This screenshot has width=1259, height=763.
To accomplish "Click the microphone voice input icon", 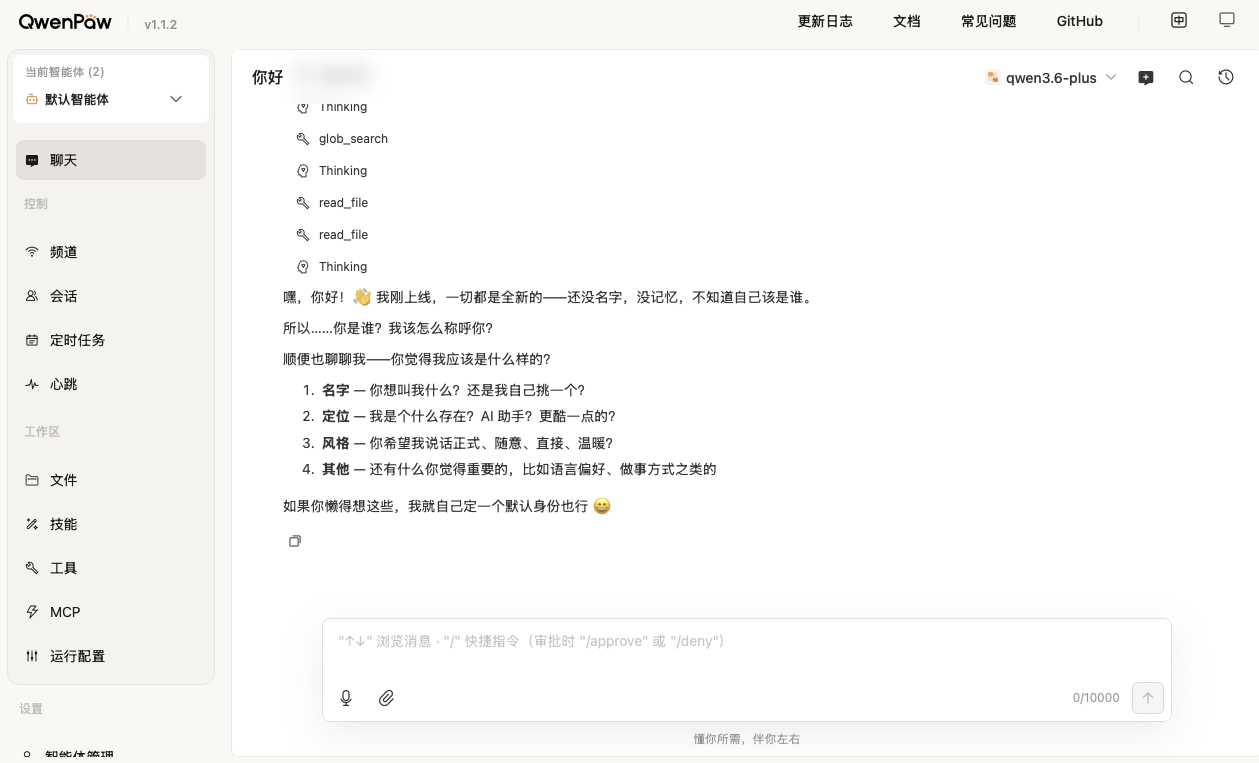I will [346, 698].
